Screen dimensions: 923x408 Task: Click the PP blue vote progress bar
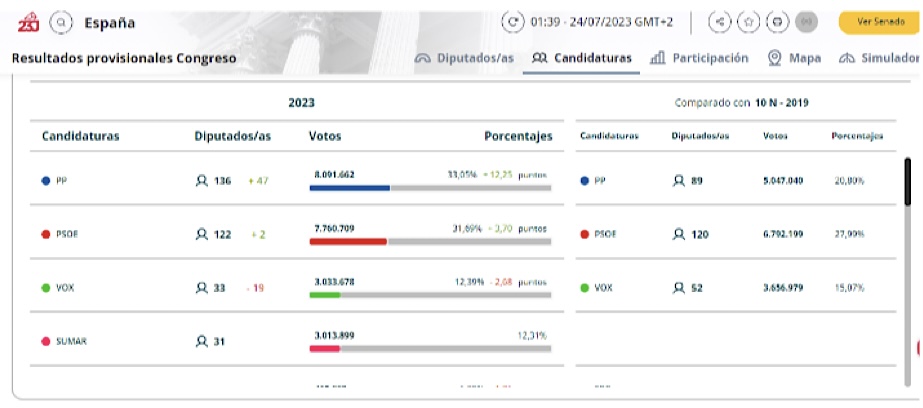tap(350, 187)
